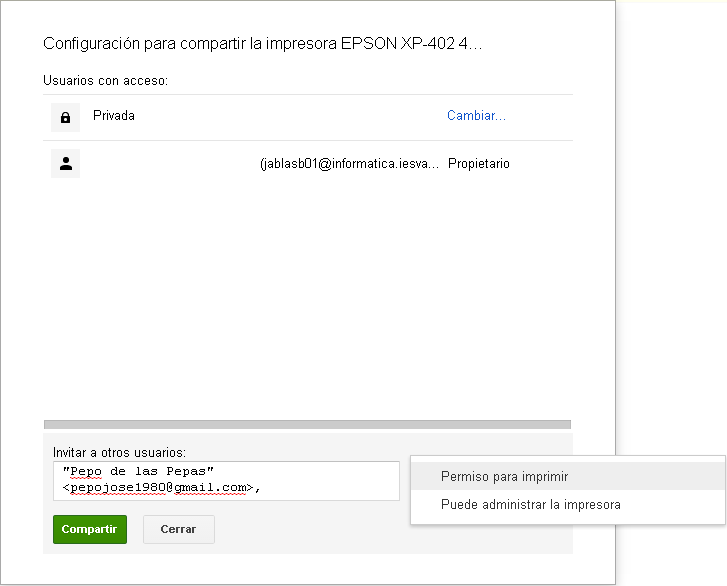Click the "Pepo de las Pepas" name text
This screenshot has height=586, width=727.
click(x=138, y=471)
